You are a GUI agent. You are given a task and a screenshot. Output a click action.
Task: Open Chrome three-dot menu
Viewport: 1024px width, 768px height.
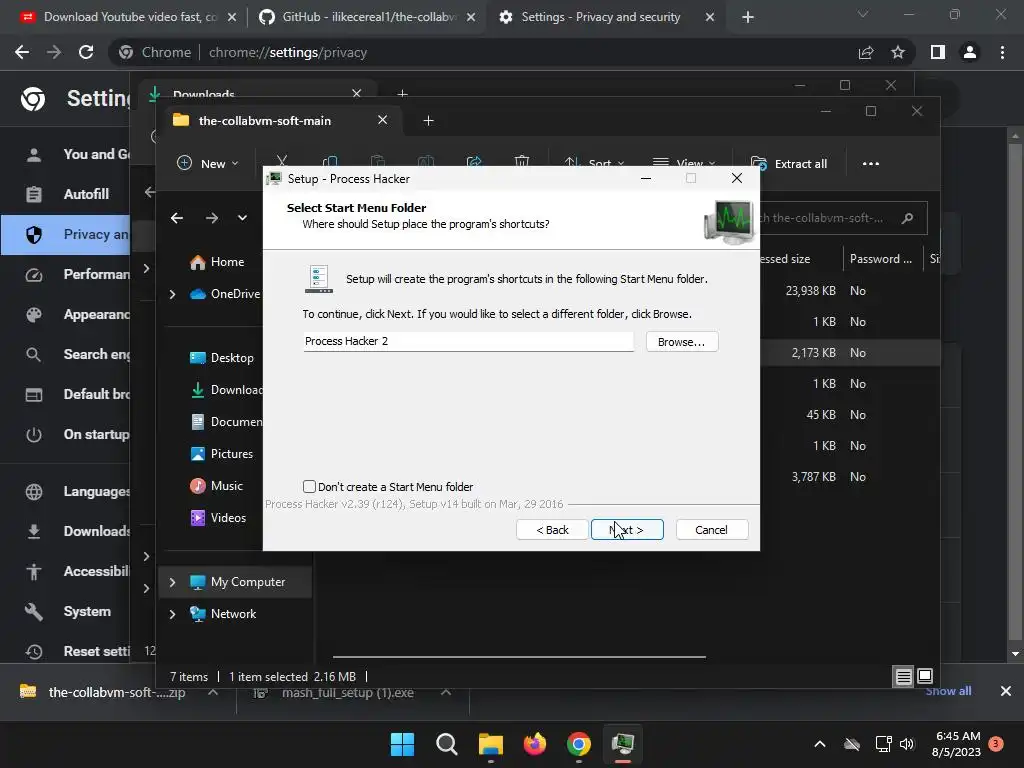[x=1002, y=52]
